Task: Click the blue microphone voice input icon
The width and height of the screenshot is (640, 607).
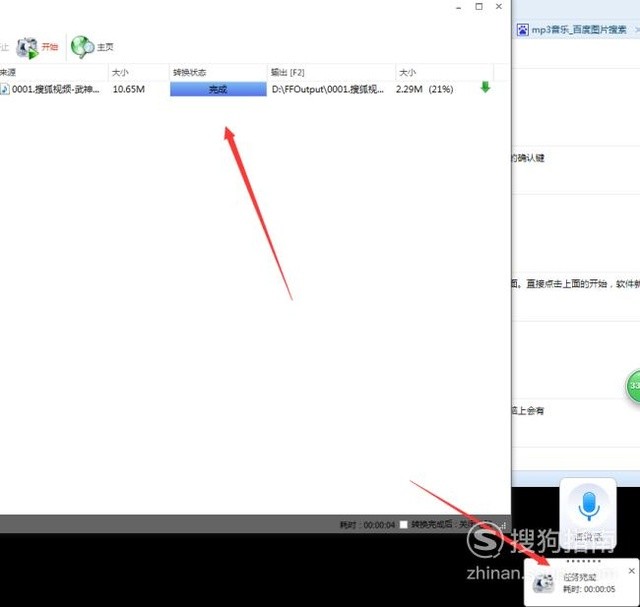Action: coord(589,506)
